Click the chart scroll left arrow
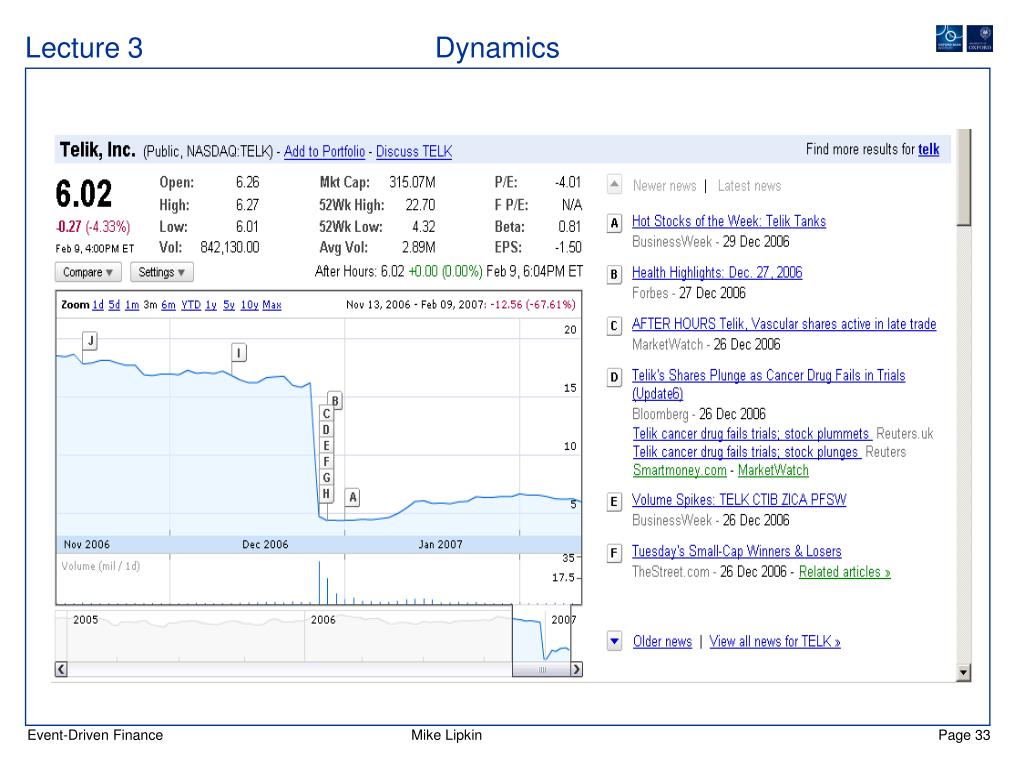Viewport: 1024px width, 768px height. pyautogui.click(x=62, y=669)
